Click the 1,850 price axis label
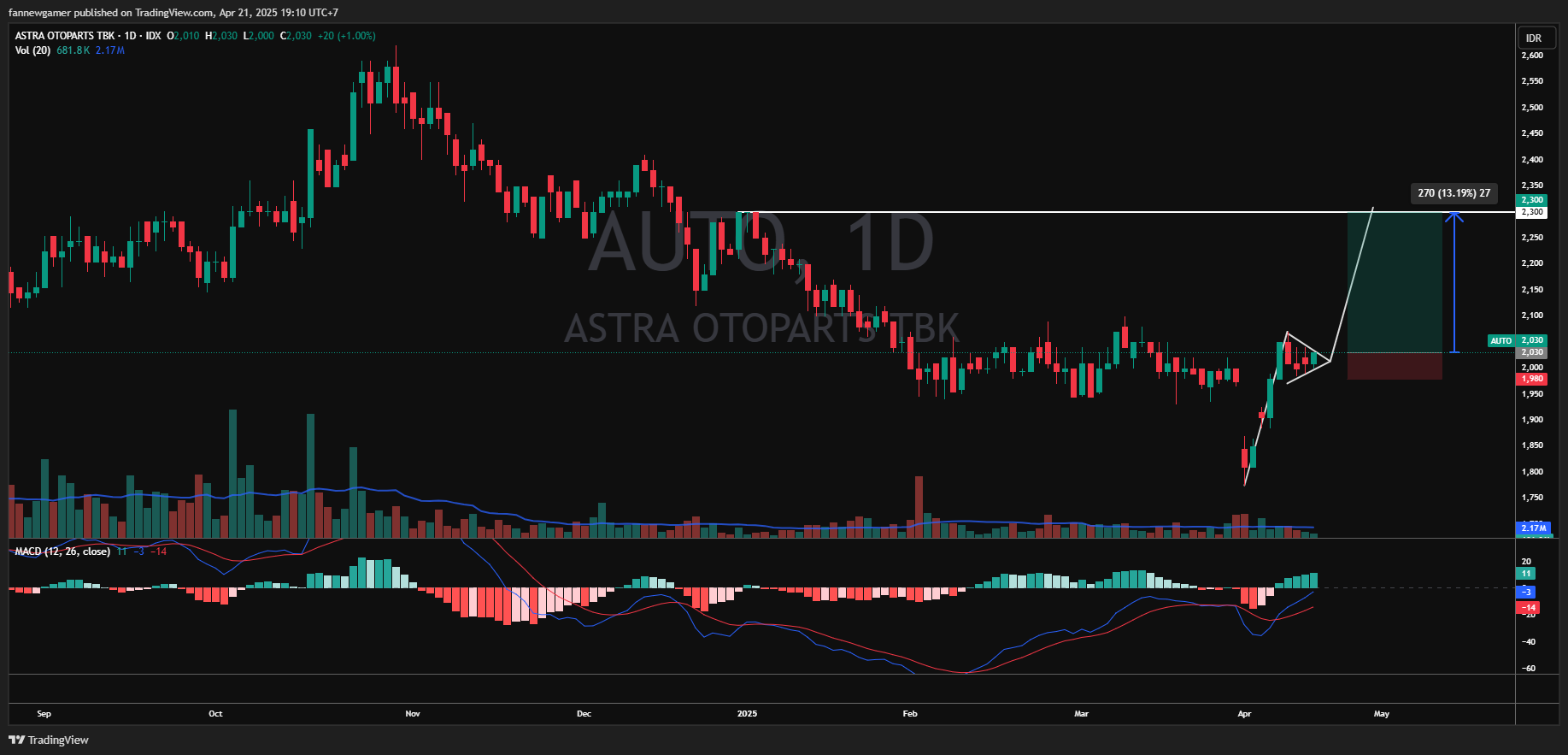 [x=1532, y=445]
